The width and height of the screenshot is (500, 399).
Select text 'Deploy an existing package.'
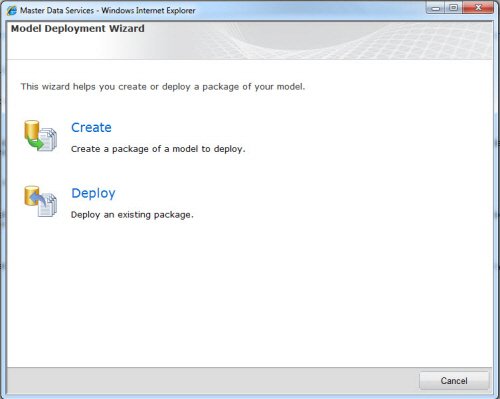(x=132, y=215)
